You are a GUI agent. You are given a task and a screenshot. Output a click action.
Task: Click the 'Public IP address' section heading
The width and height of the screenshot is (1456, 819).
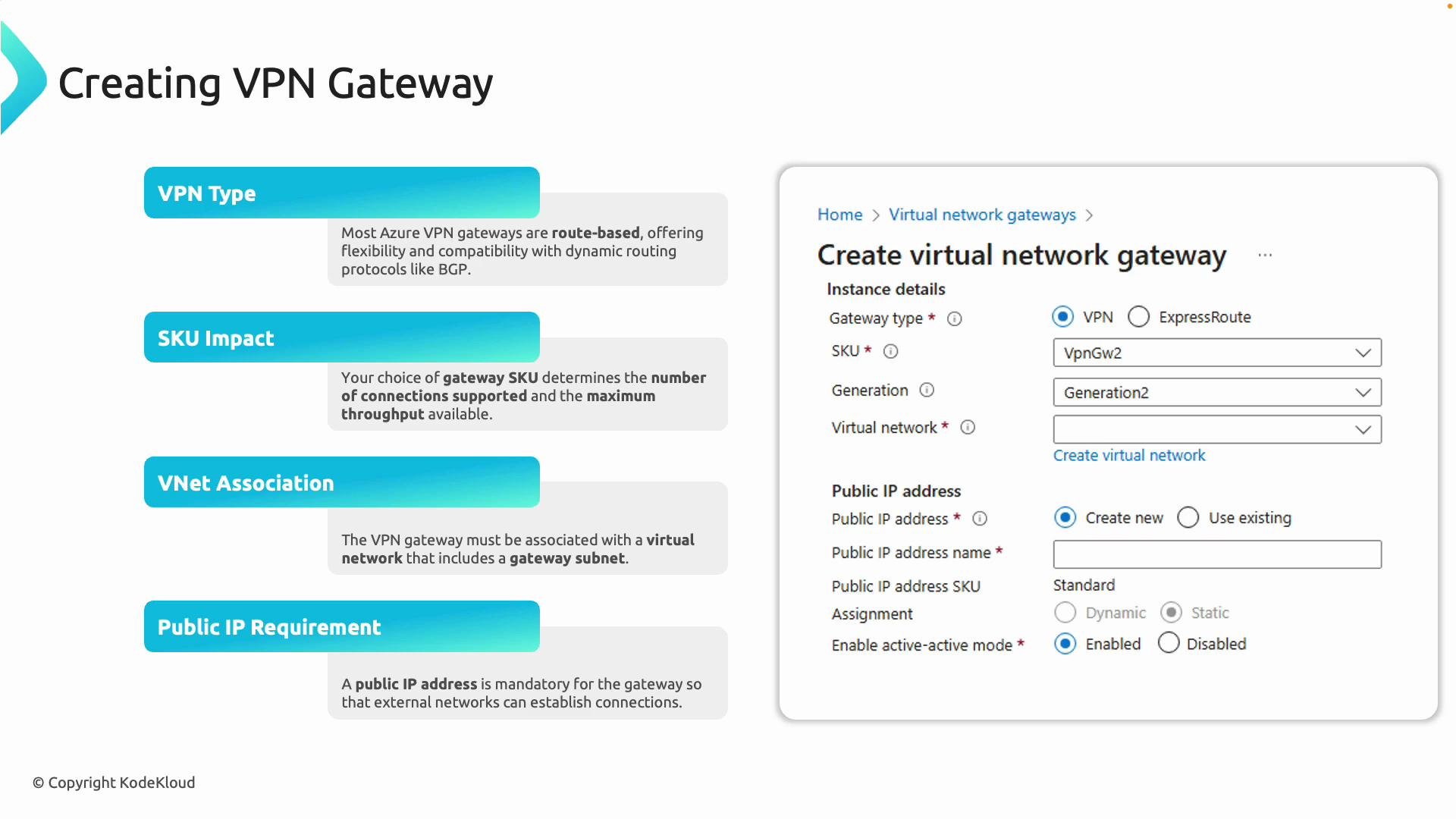coord(896,491)
